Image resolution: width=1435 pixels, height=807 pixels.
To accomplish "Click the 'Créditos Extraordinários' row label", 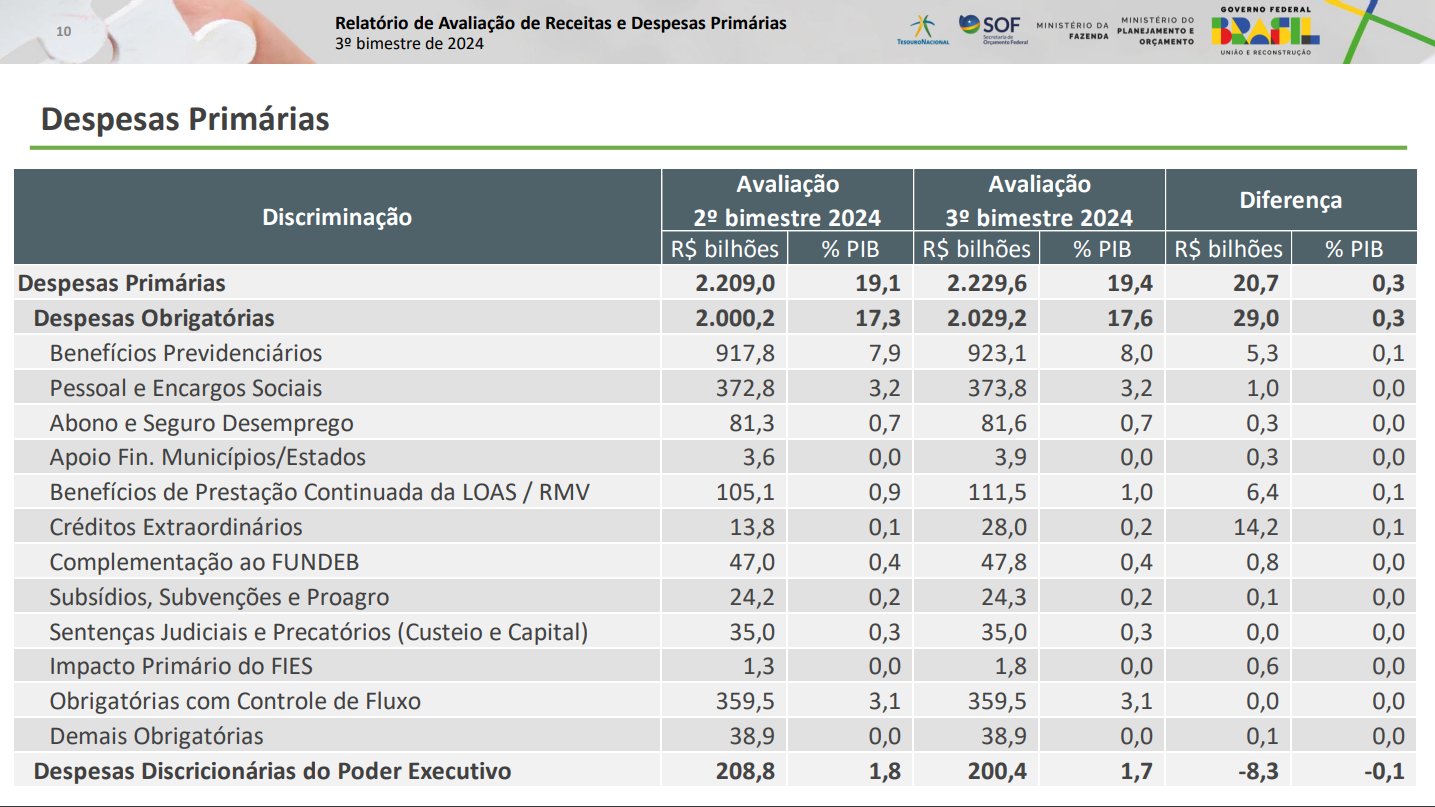I will pos(176,527).
